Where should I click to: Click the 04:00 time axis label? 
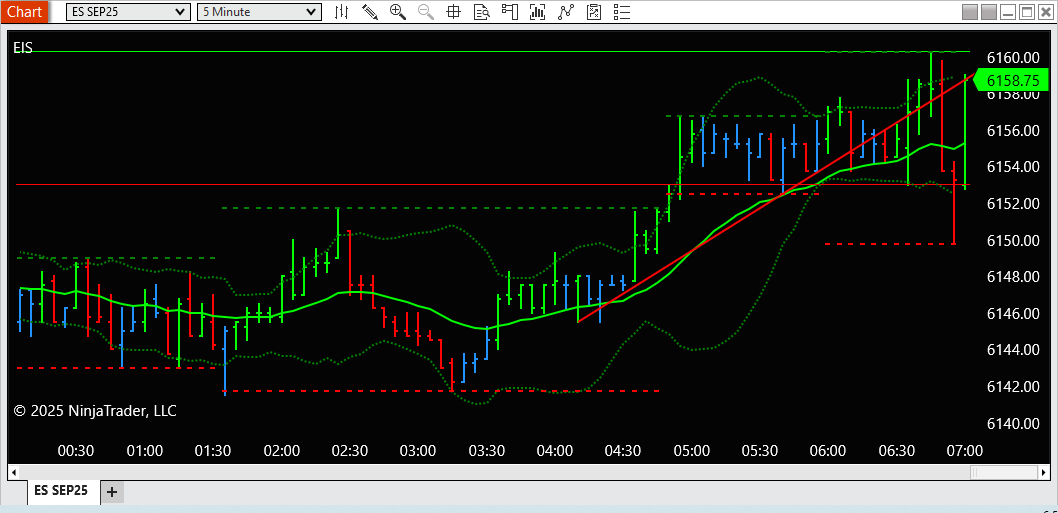click(x=555, y=450)
